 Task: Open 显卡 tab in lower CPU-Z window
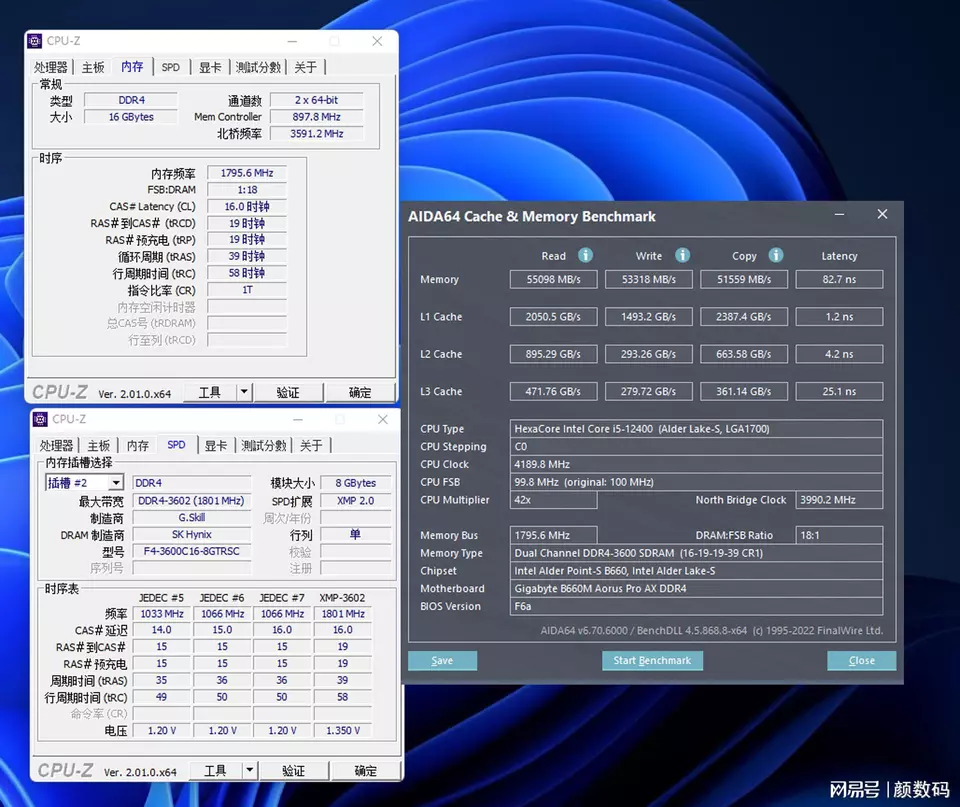tap(216, 446)
